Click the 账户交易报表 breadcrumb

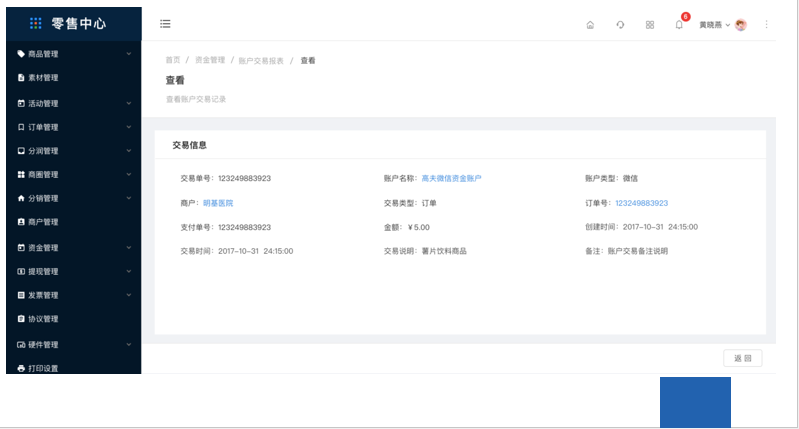tap(261, 61)
